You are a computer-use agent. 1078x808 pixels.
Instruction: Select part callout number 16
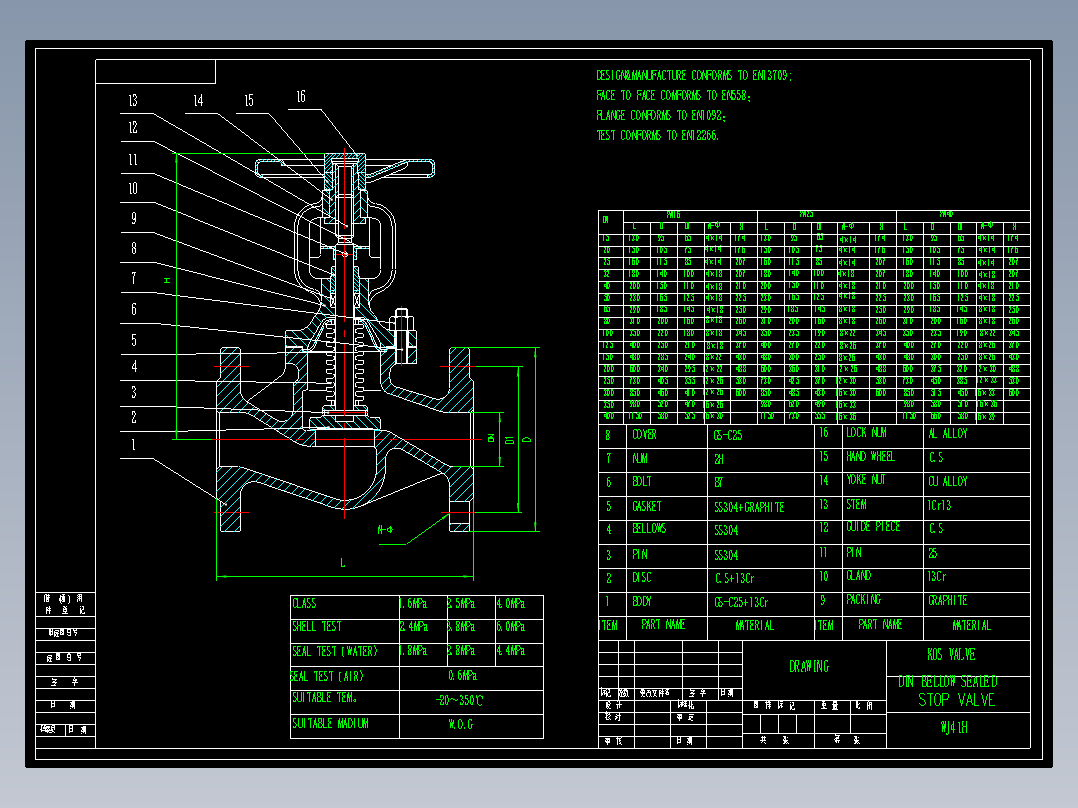(301, 97)
